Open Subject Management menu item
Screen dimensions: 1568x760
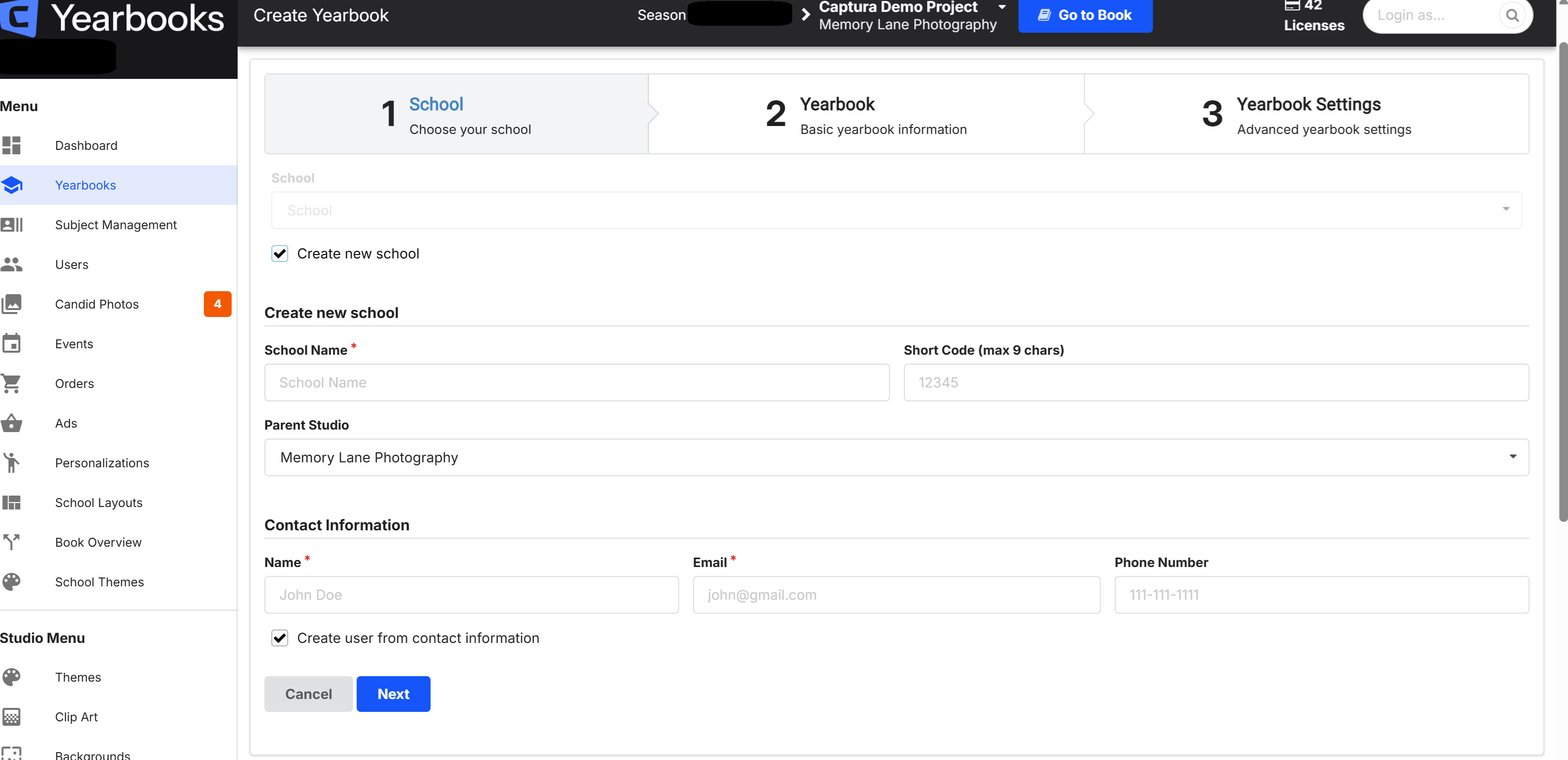(x=119, y=225)
